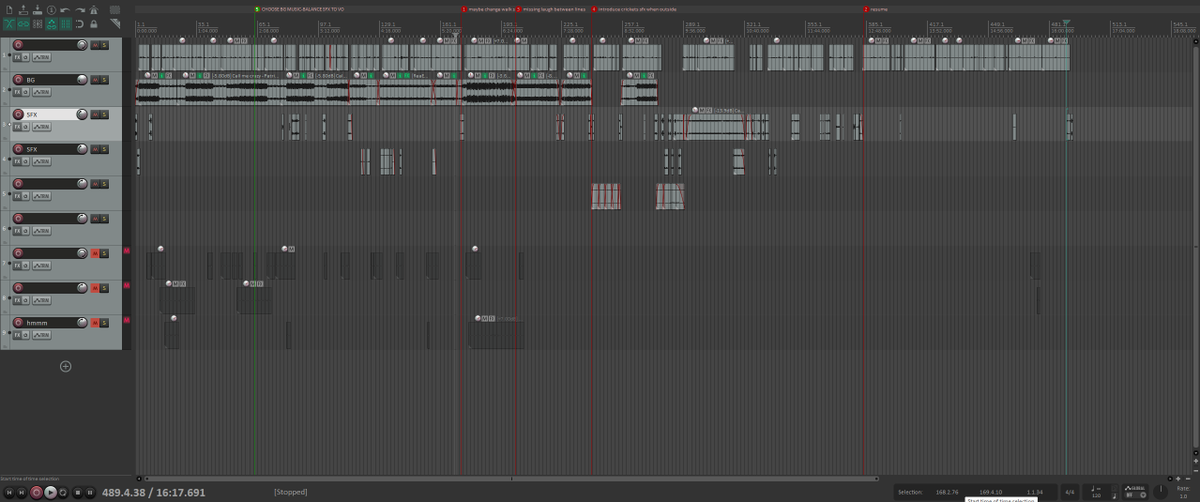The height and width of the screenshot is (502, 1200).
Task: Toggle snap magnet toolbar icon
Action: pos(79,24)
